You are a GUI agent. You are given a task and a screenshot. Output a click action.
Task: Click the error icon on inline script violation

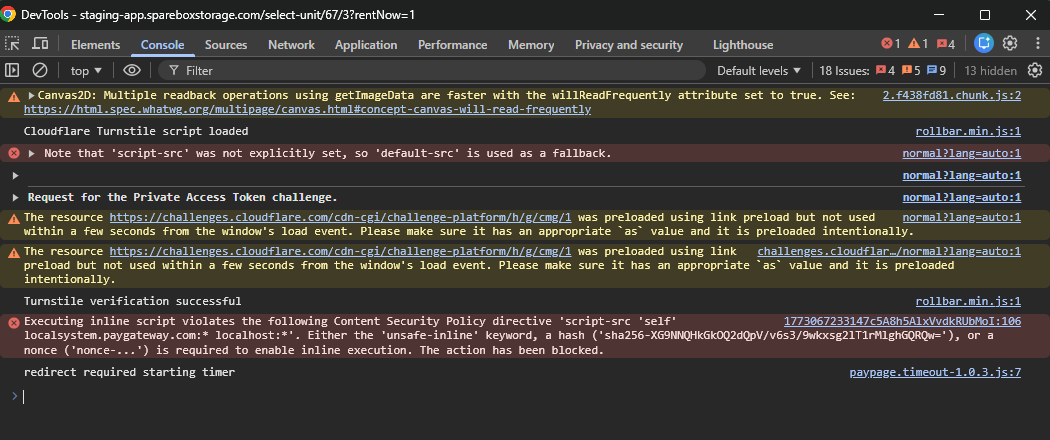pos(13,322)
